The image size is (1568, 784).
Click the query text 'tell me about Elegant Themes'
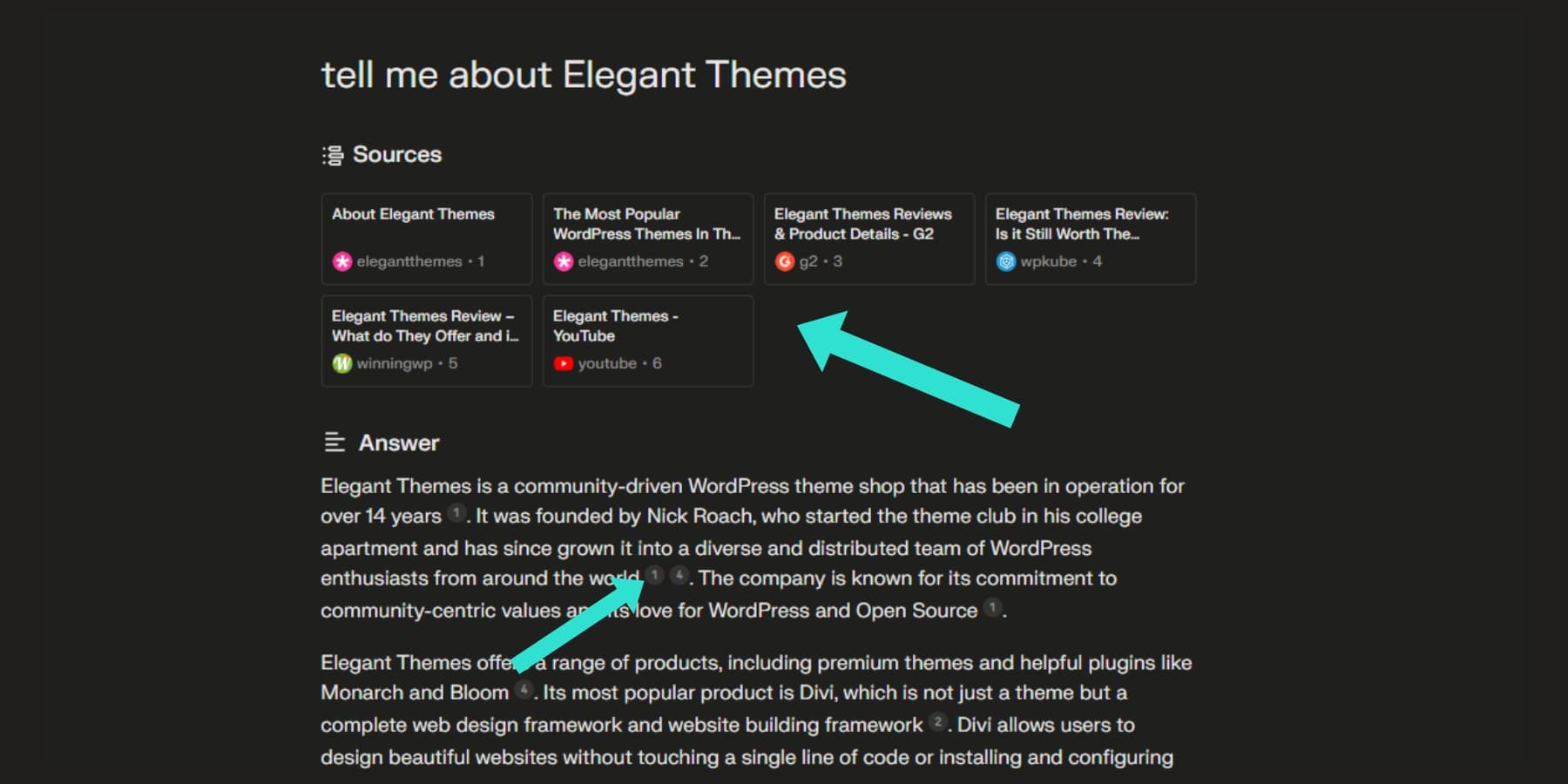[x=584, y=75]
